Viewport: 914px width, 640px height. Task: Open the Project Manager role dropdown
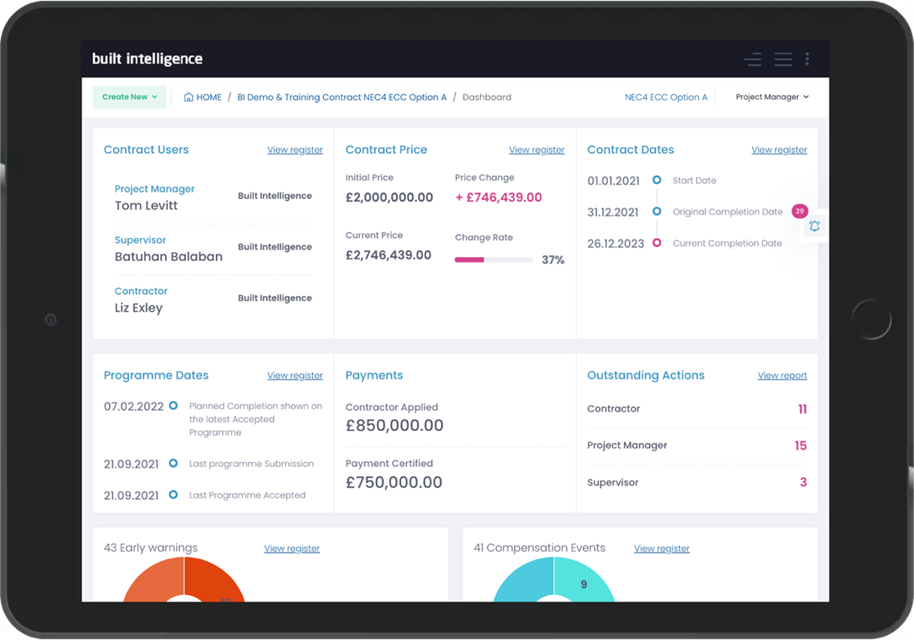[x=772, y=97]
